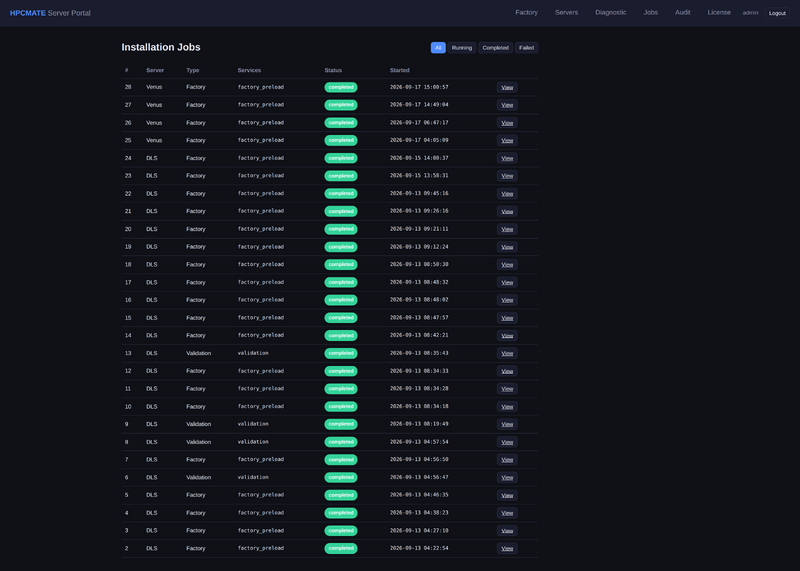Screen dimensions: 800x571
Task: View details for job 4
Action: pos(507,513)
